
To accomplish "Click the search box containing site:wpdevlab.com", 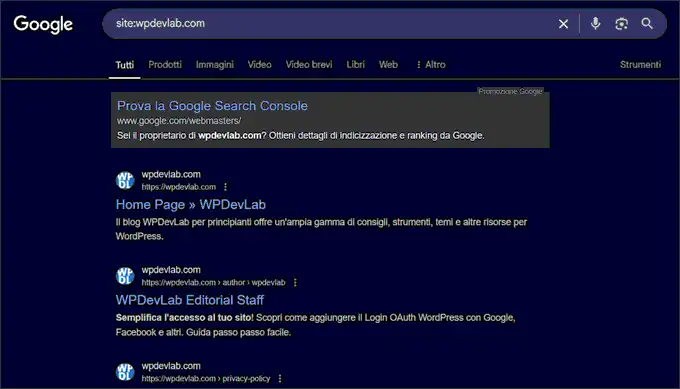I will click(x=384, y=23).
